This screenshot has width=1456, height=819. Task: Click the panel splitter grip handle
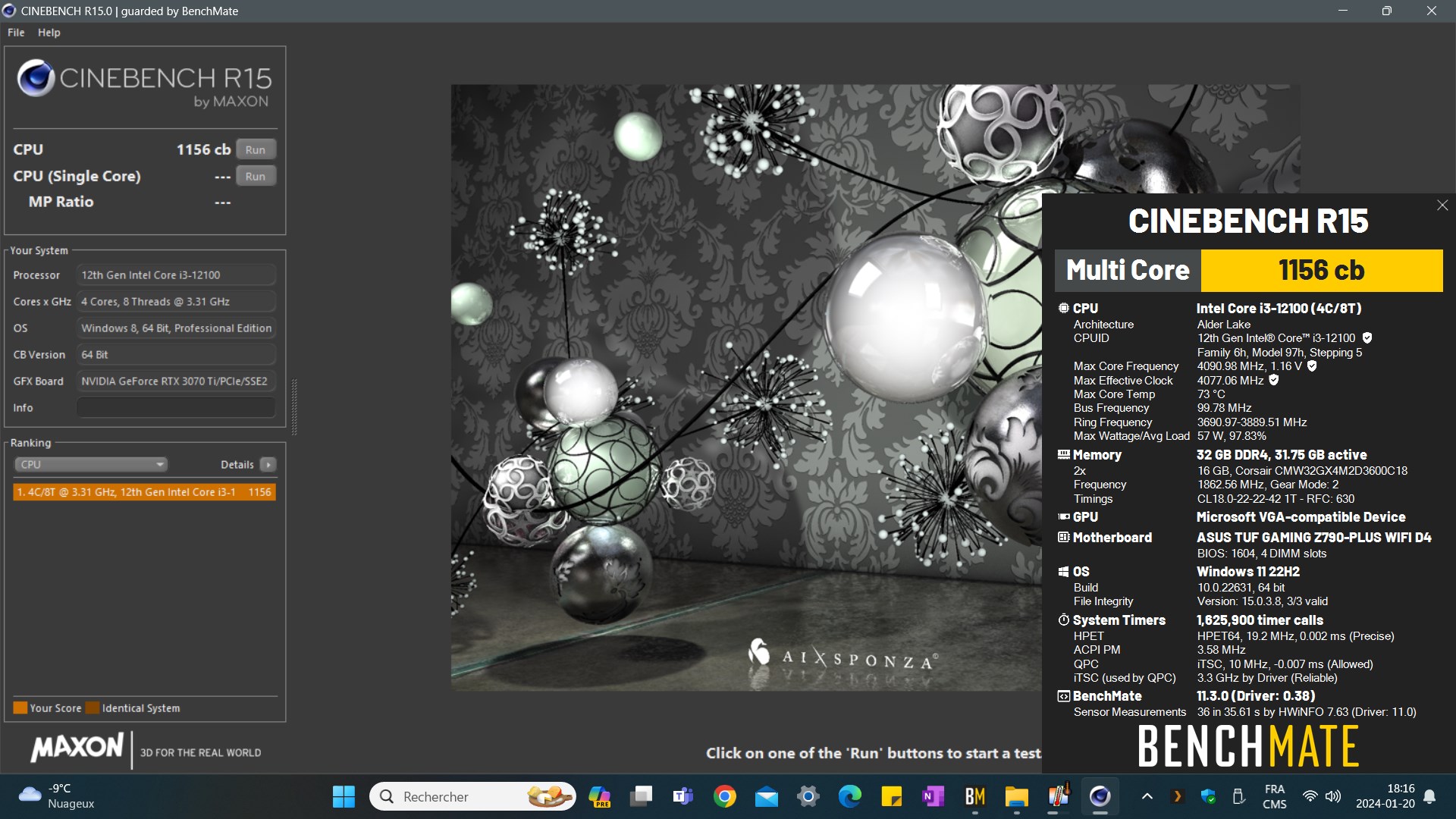[294, 407]
